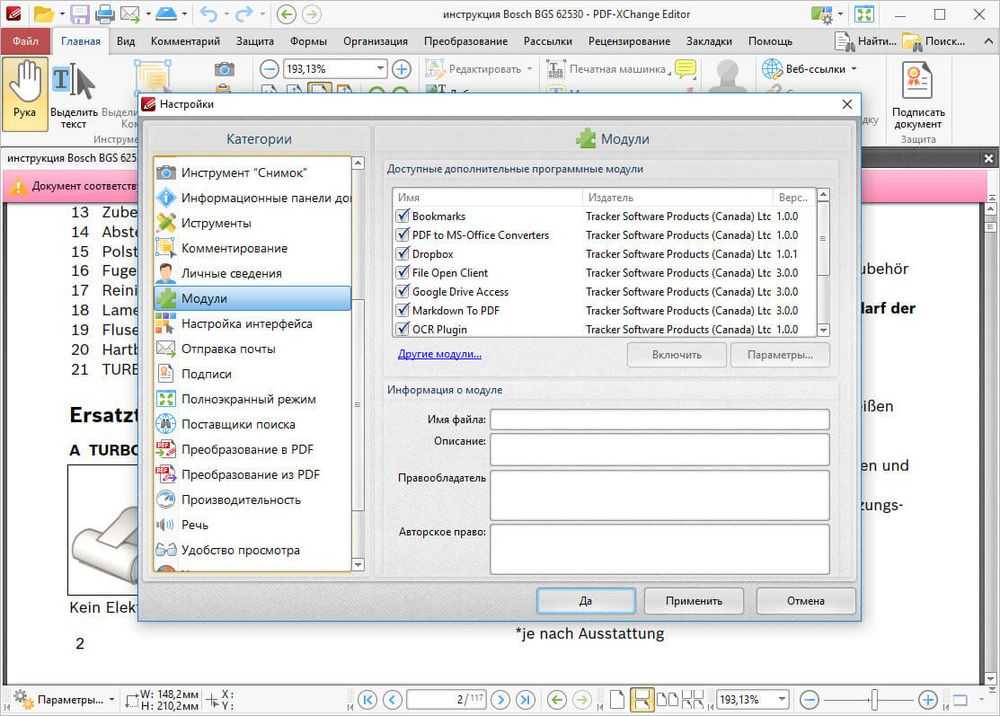The width and height of the screenshot is (1000, 716).
Task: Click the zoom slider in status bar
Action: tap(874, 699)
